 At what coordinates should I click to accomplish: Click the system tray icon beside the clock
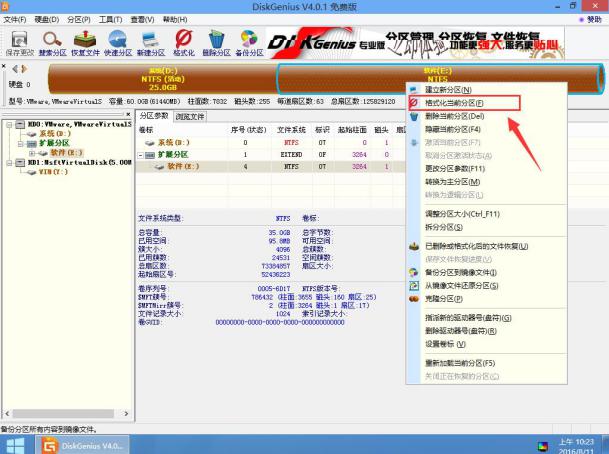543,446
